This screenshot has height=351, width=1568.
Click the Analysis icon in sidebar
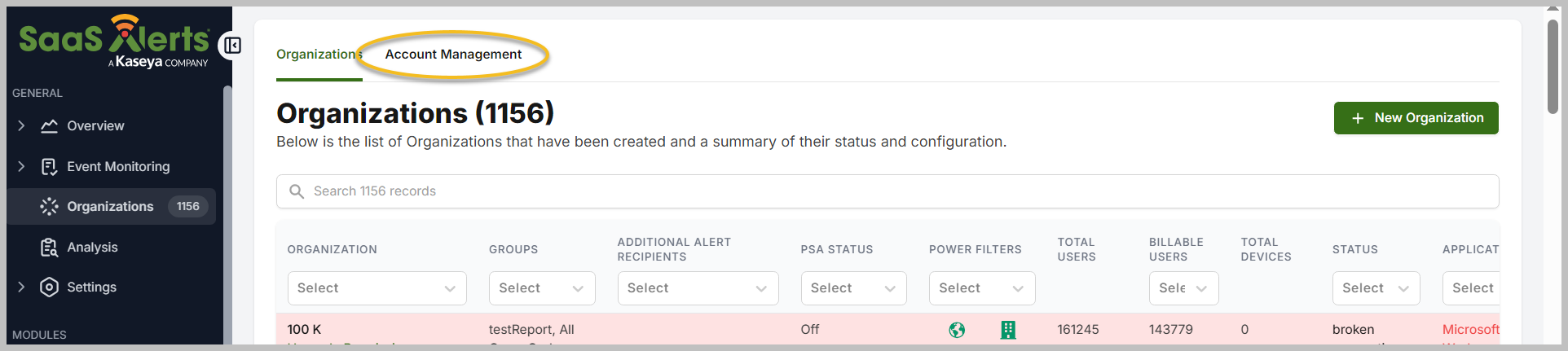pos(50,248)
